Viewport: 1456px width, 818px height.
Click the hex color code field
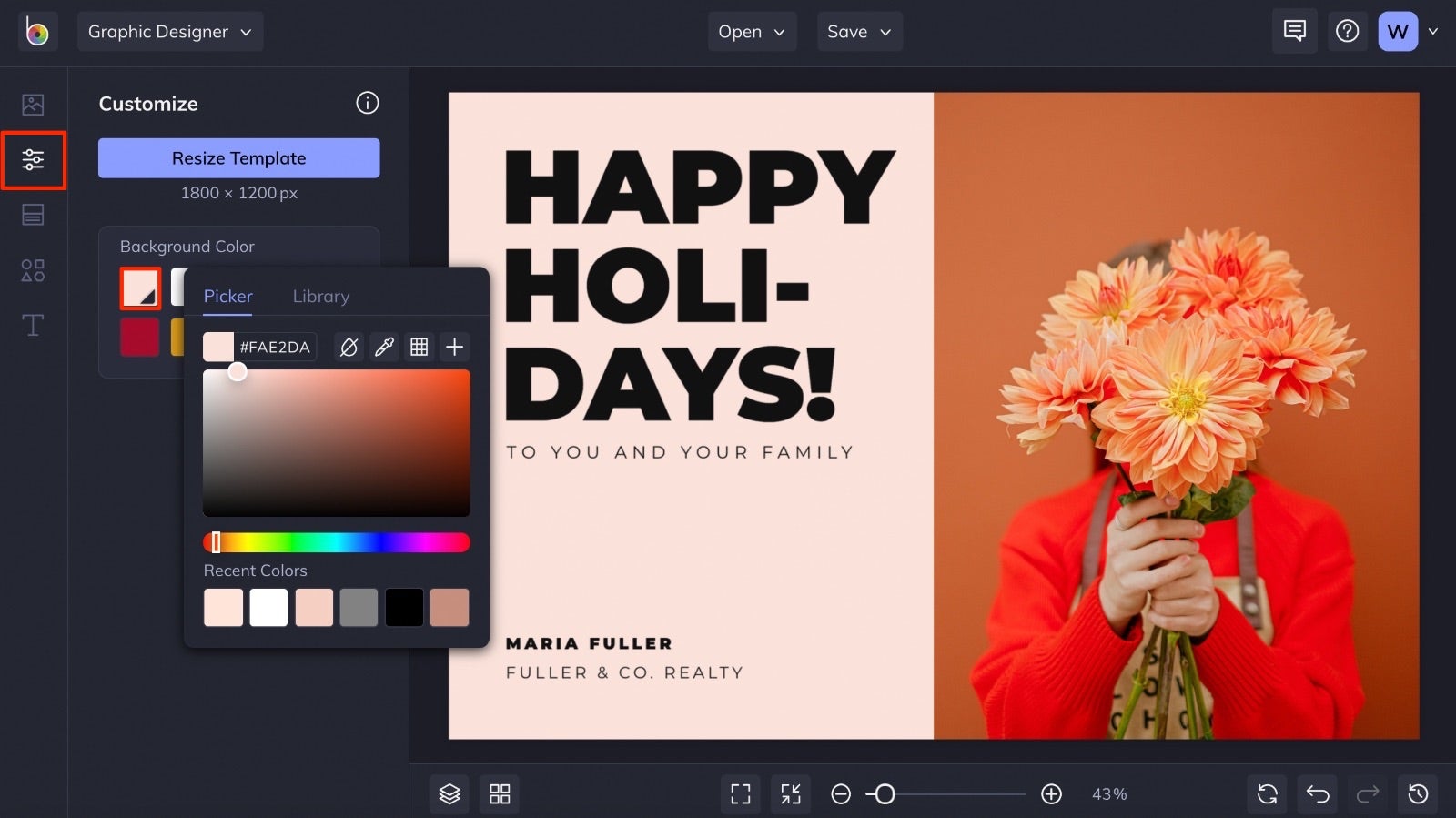pos(275,347)
